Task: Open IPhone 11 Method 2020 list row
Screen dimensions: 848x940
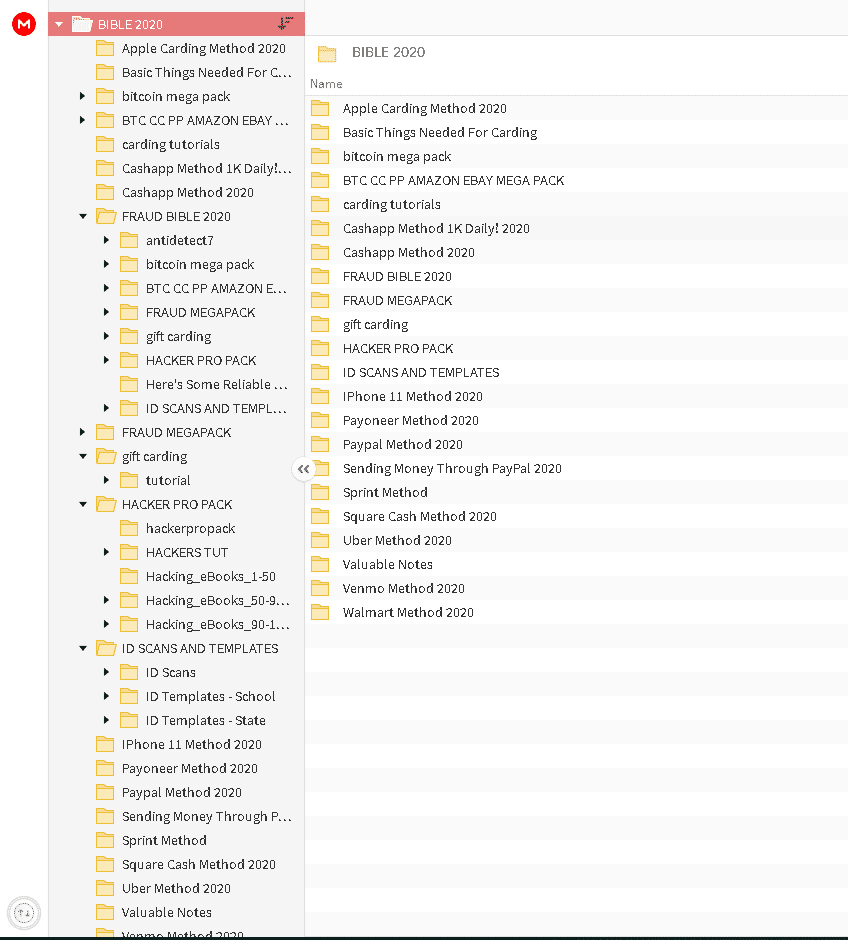Action: pyautogui.click(x=577, y=396)
